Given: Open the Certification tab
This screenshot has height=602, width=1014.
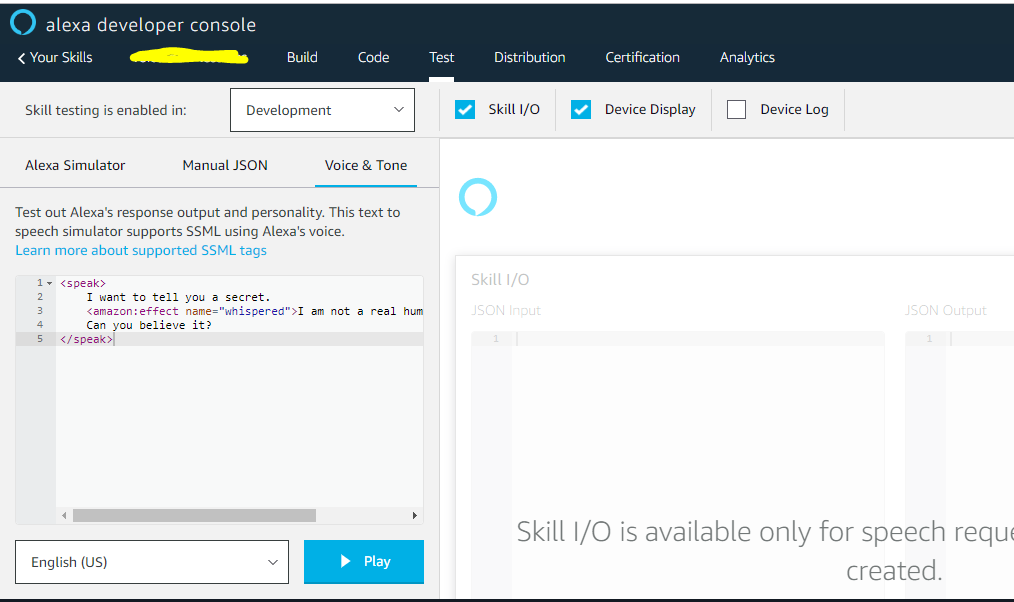Looking at the screenshot, I should coord(642,58).
